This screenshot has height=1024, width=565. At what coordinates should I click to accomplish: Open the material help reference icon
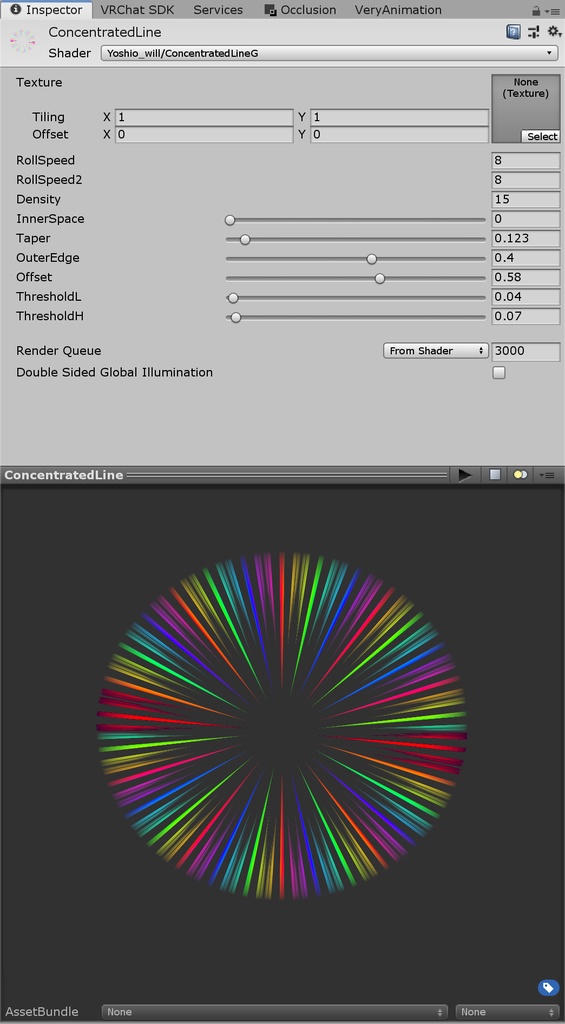(513, 32)
